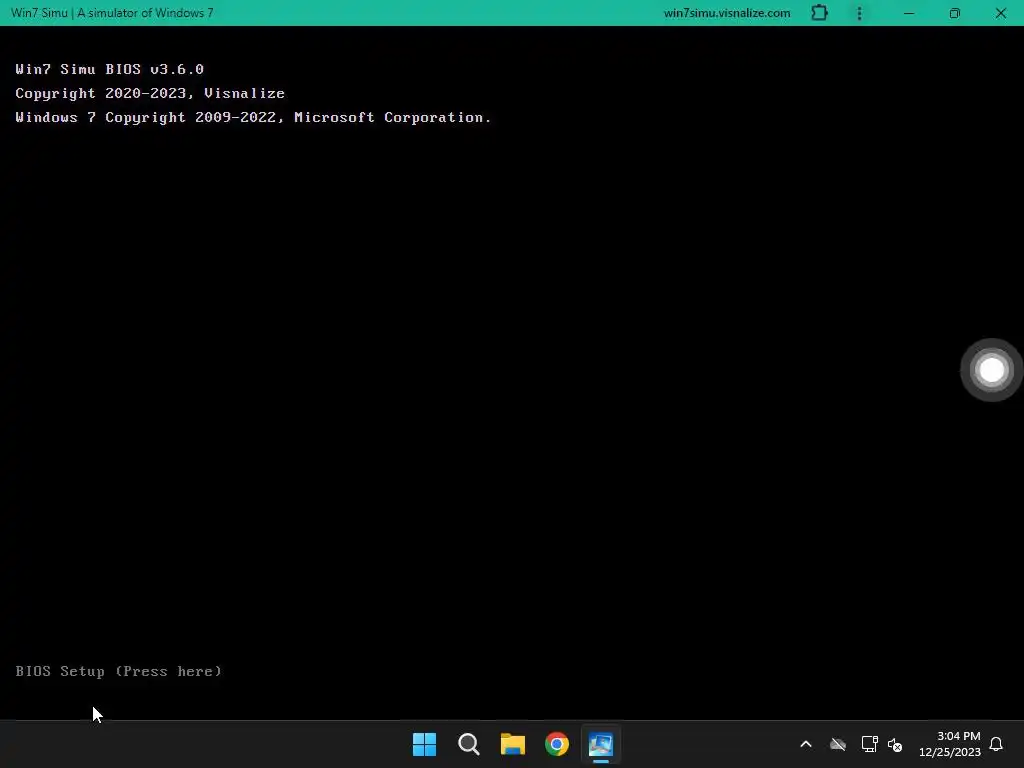Screen dimensions: 1024x768
Task: Minimize the Win7 Simu window
Action: pyautogui.click(x=908, y=13)
